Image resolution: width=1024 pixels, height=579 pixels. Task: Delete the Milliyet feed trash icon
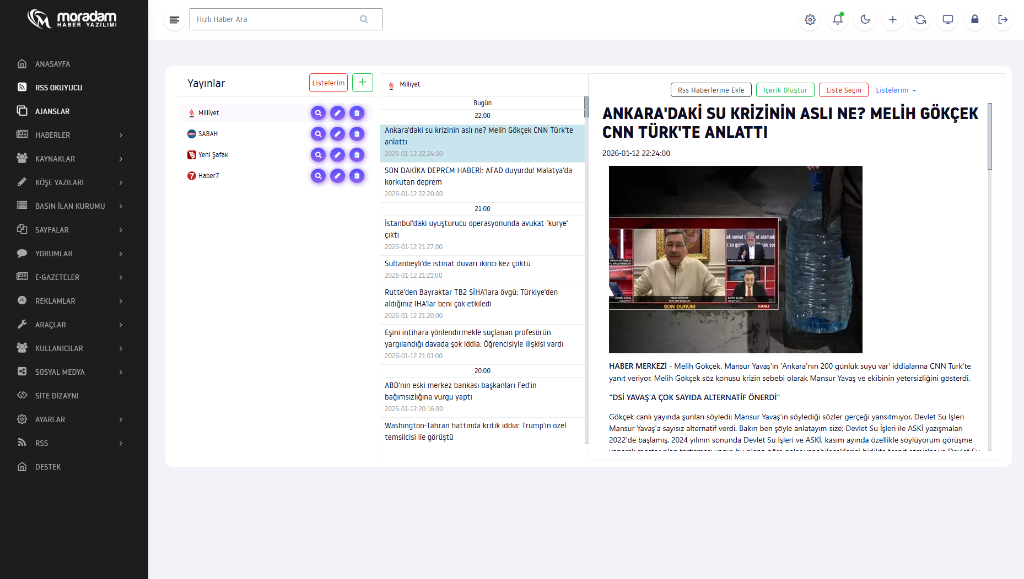tap(357, 113)
